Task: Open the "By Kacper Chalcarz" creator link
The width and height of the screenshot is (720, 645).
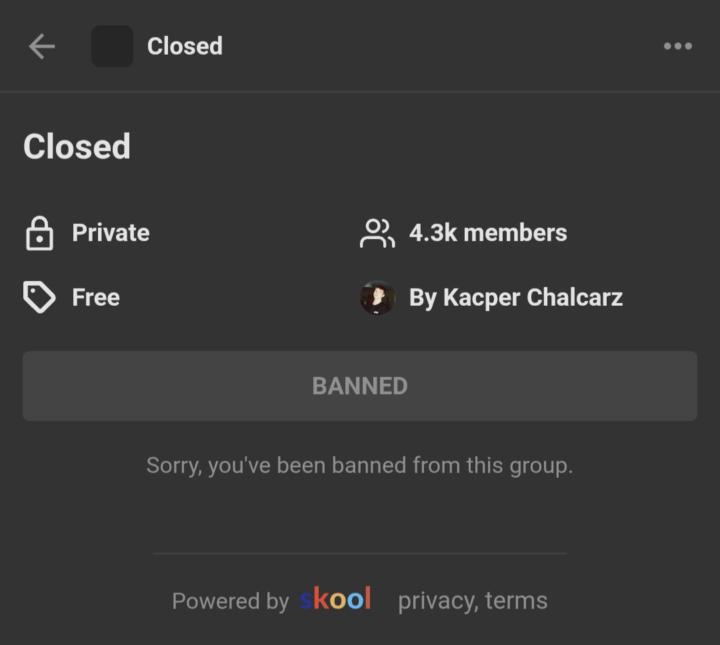Action: 516,298
